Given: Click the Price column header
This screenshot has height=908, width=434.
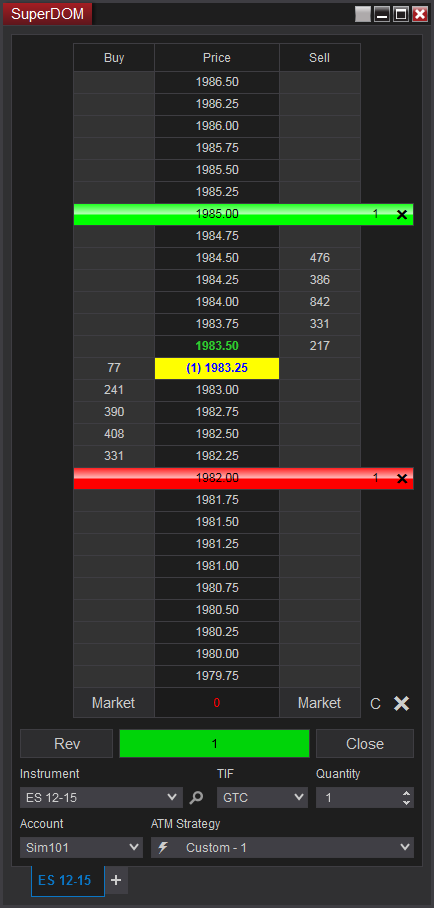Looking at the screenshot, I should [217, 58].
